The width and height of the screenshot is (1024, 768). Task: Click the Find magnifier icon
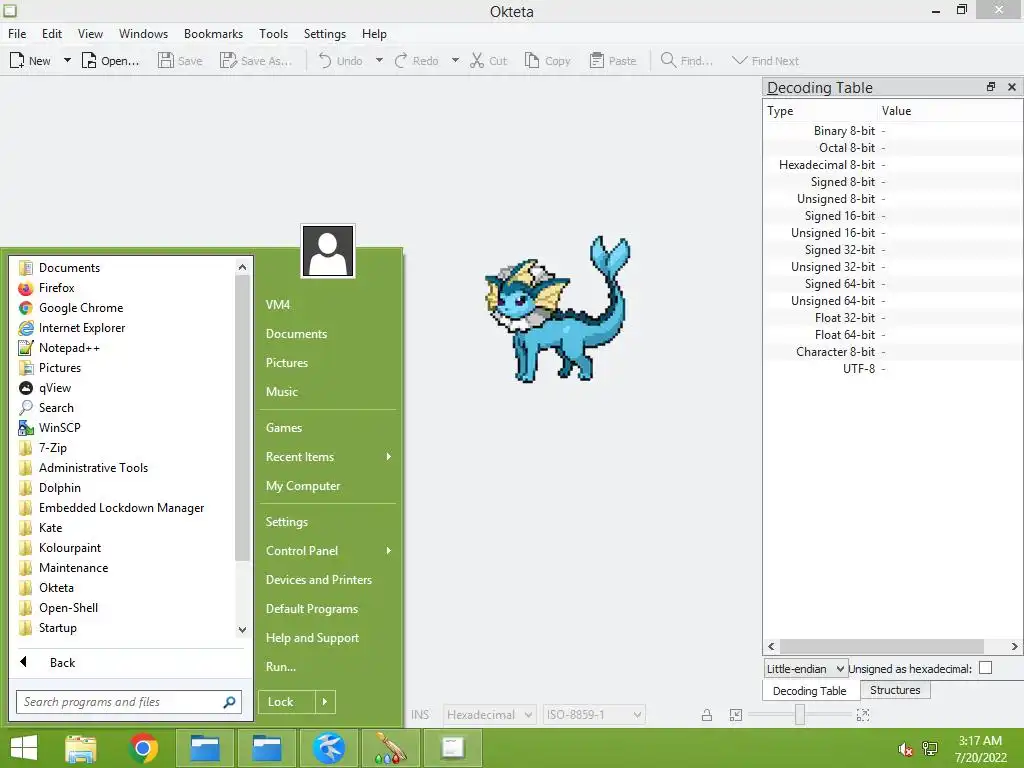(668, 61)
